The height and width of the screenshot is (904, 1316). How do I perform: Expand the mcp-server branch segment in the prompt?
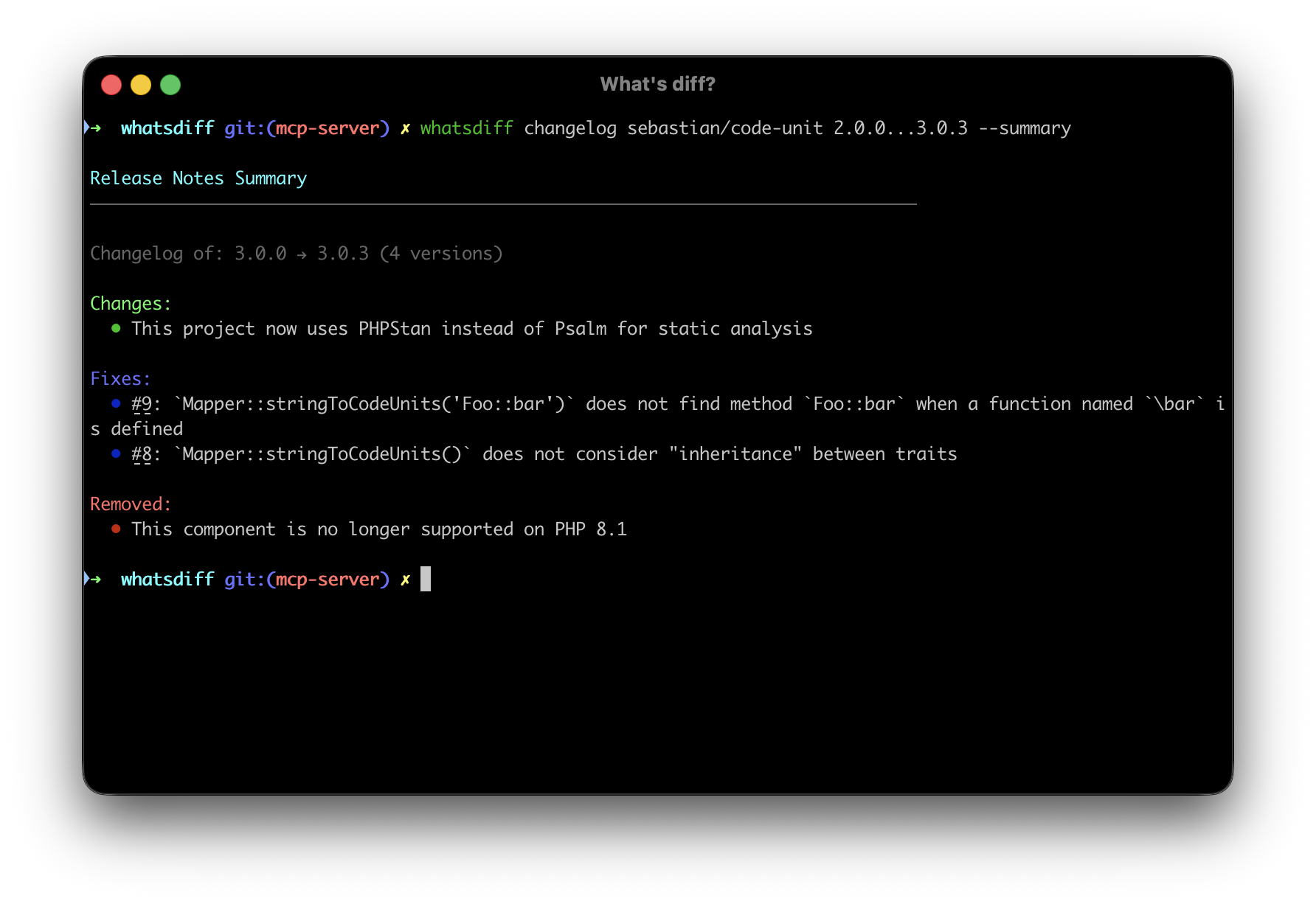tap(330, 128)
